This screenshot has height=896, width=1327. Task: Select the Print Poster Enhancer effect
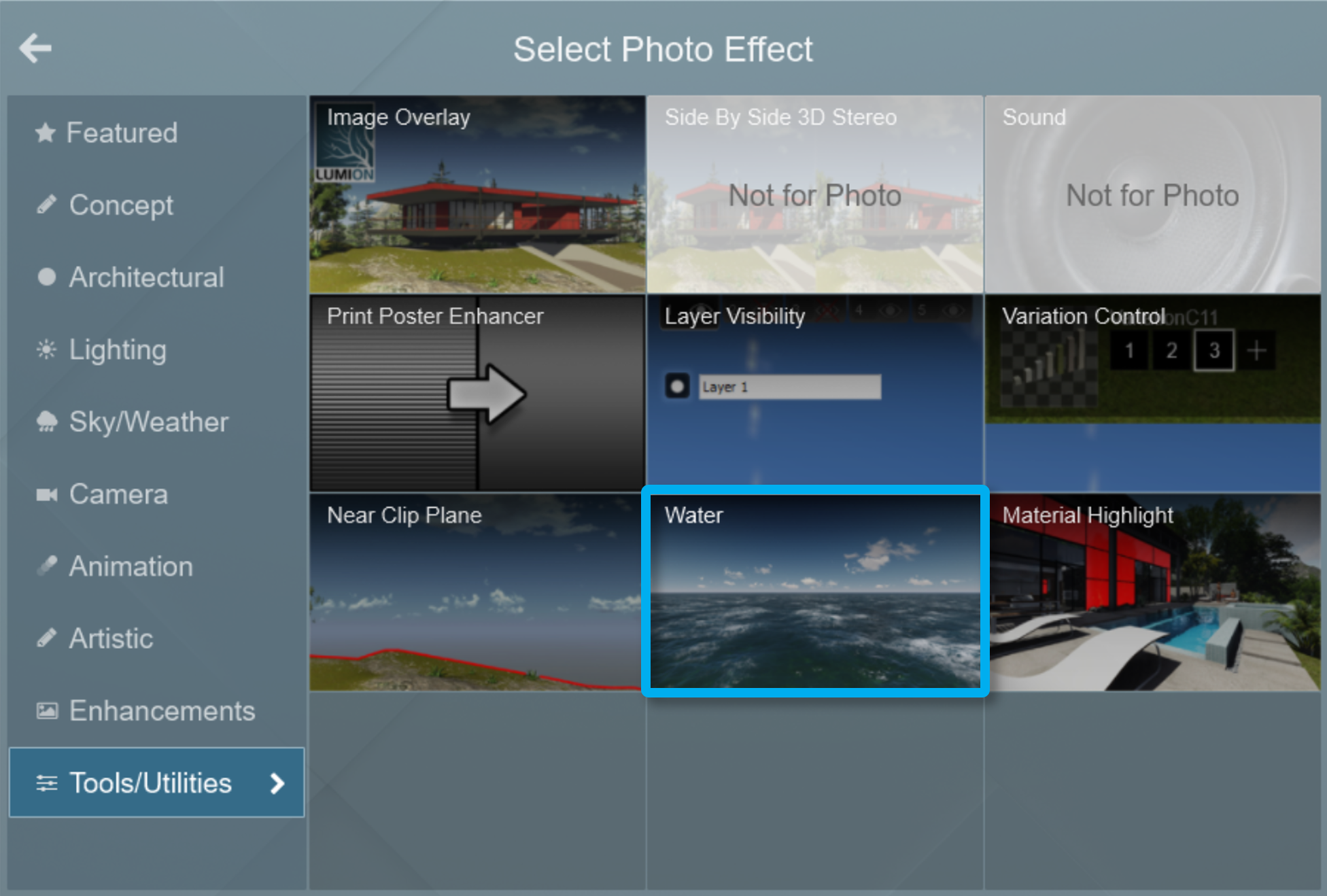(x=477, y=393)
